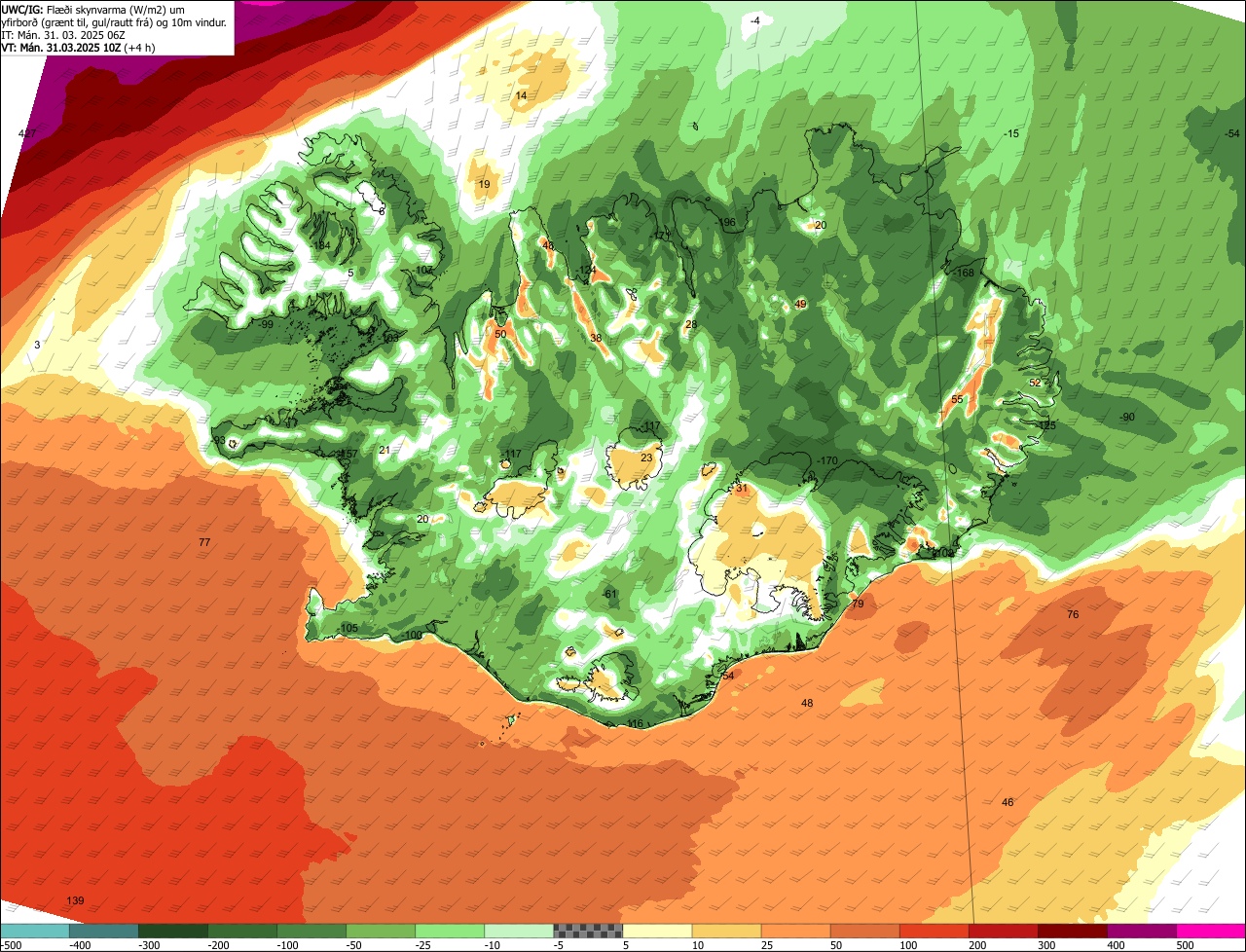Click the pale yellow 5 to 10 swatch
Screen dimensions: 1246x952
[x=657, y=931]
